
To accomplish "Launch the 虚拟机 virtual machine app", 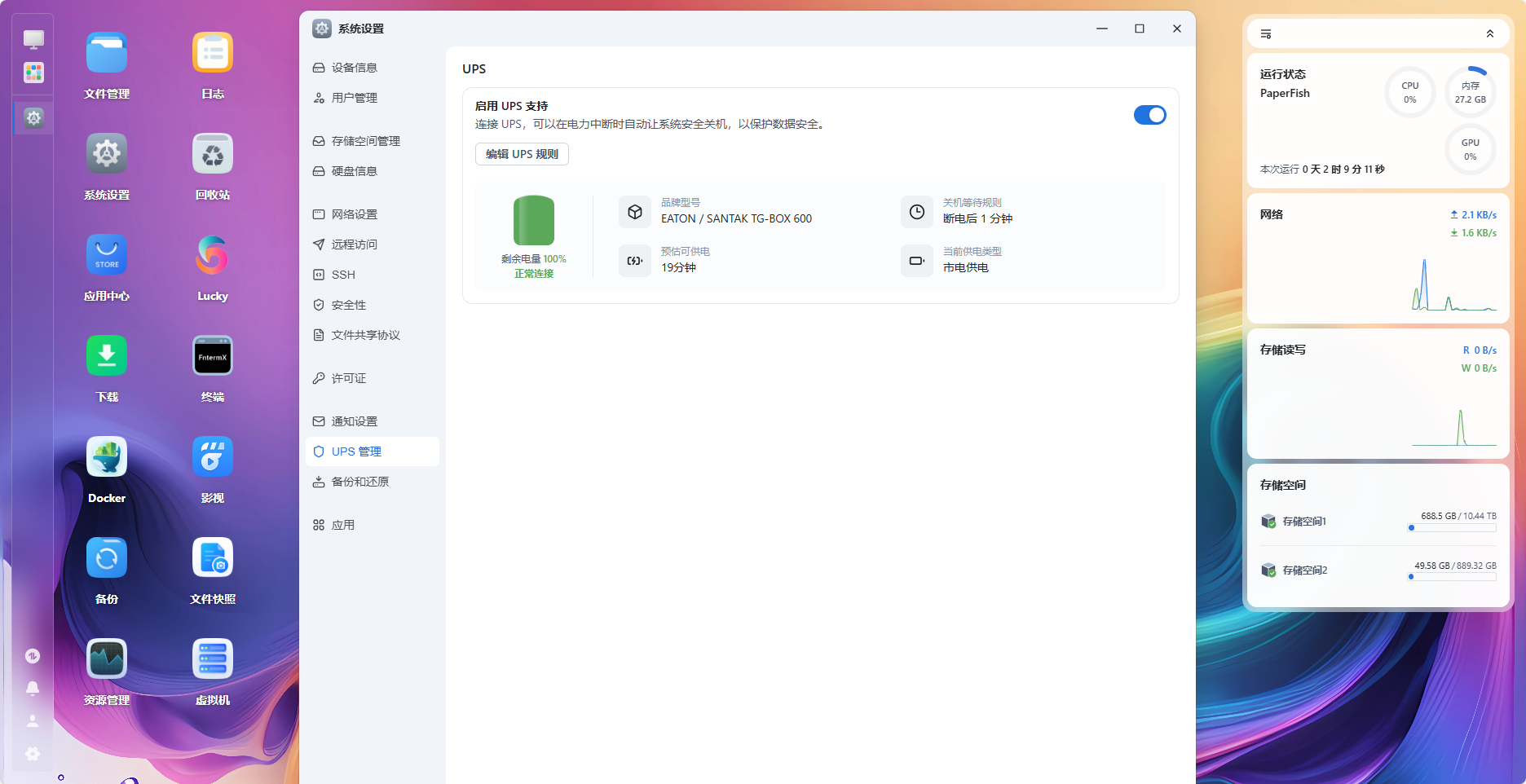I will (x=212, y=659).
